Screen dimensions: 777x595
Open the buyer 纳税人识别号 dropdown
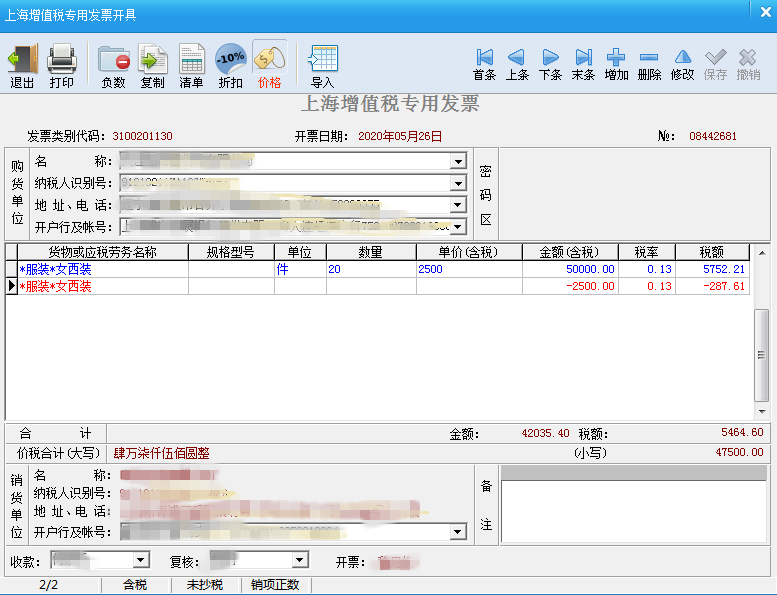458,183
